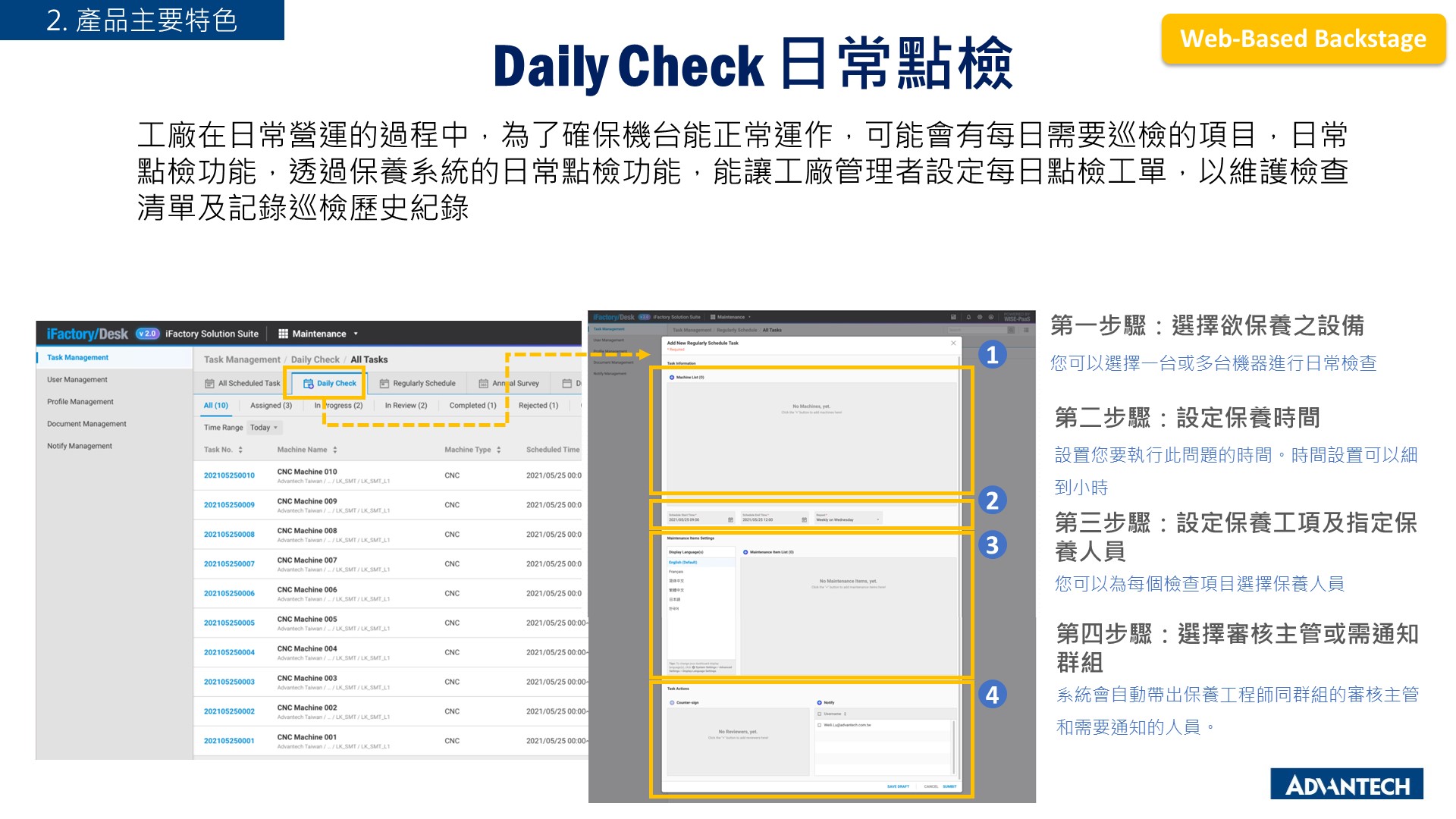Check the Username select-all checkbox

820,714
